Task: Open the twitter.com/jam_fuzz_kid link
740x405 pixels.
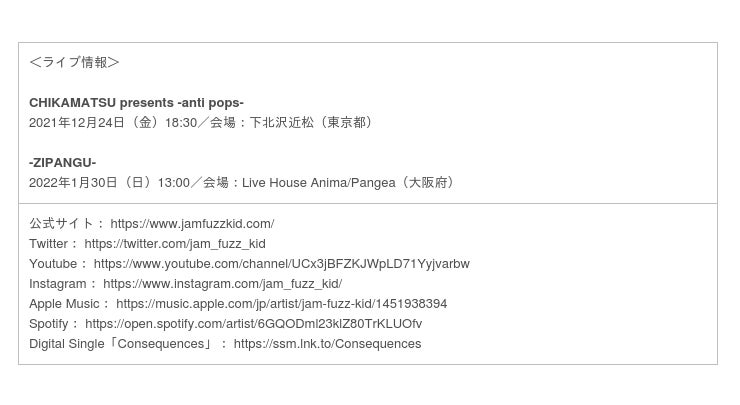Action: [175, 243]
